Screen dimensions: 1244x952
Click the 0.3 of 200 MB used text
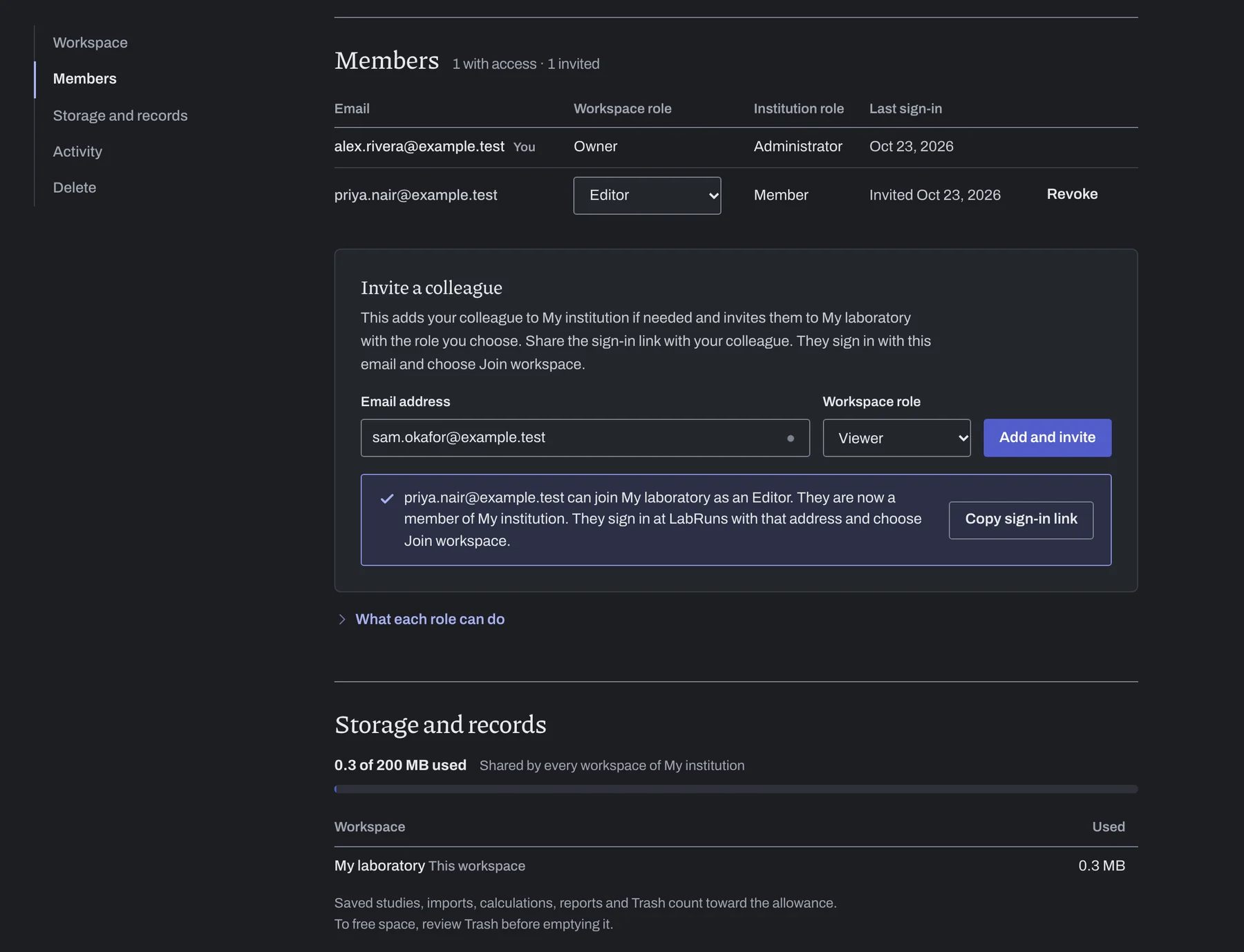pyautogui.click(x=400, y=765)
